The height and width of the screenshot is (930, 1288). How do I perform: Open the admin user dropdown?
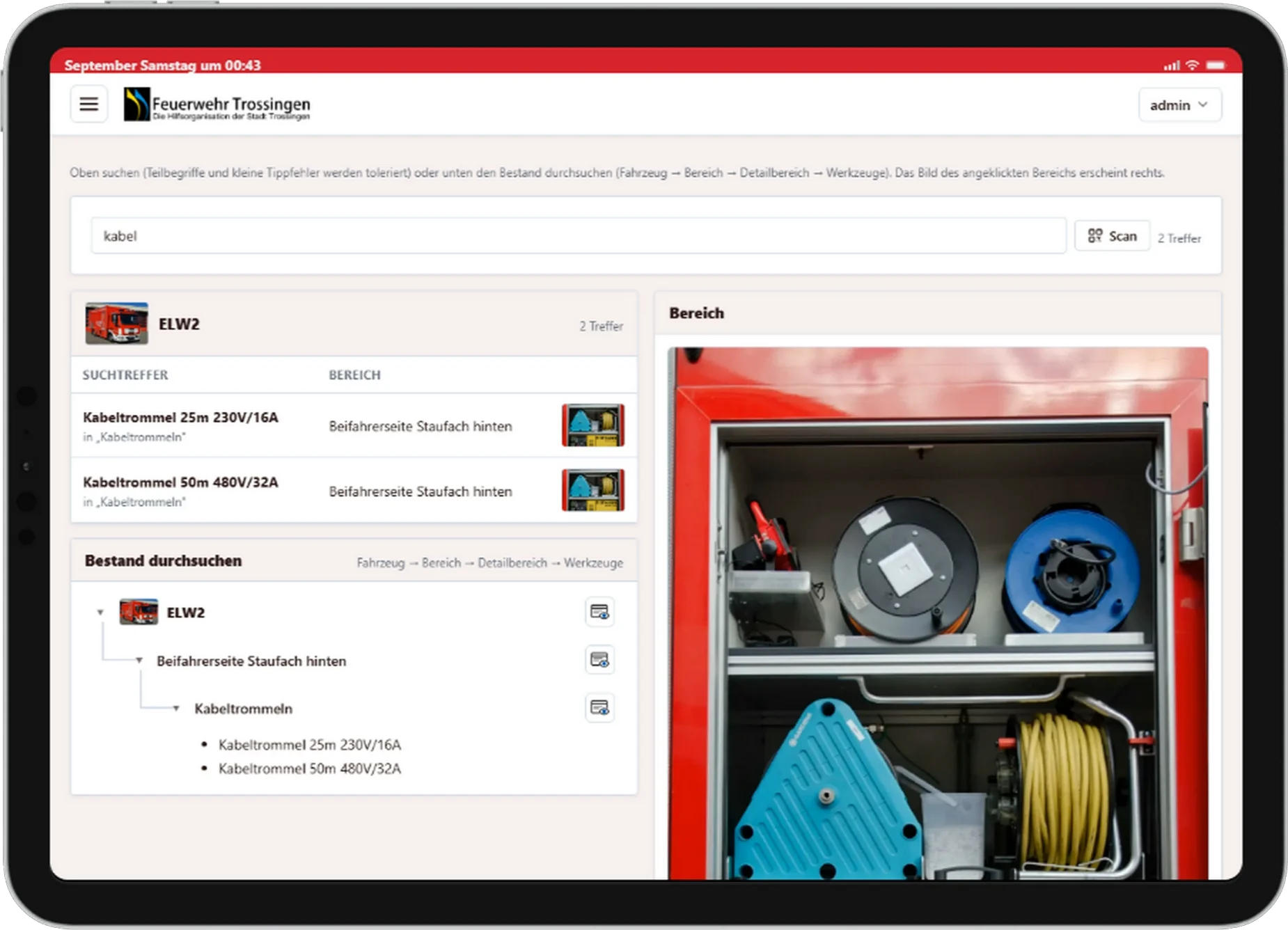tap(1179, 105)
